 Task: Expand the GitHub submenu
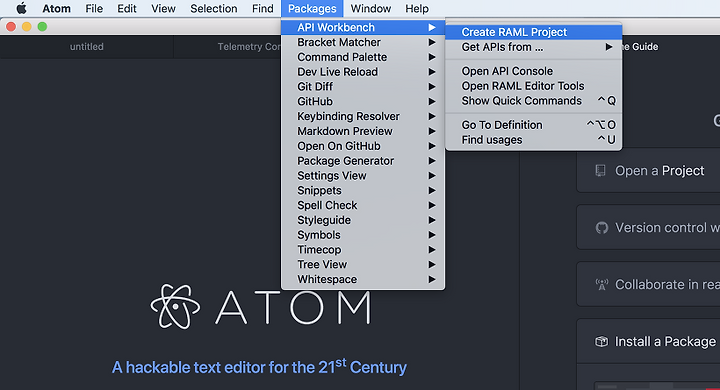(363, 102)
